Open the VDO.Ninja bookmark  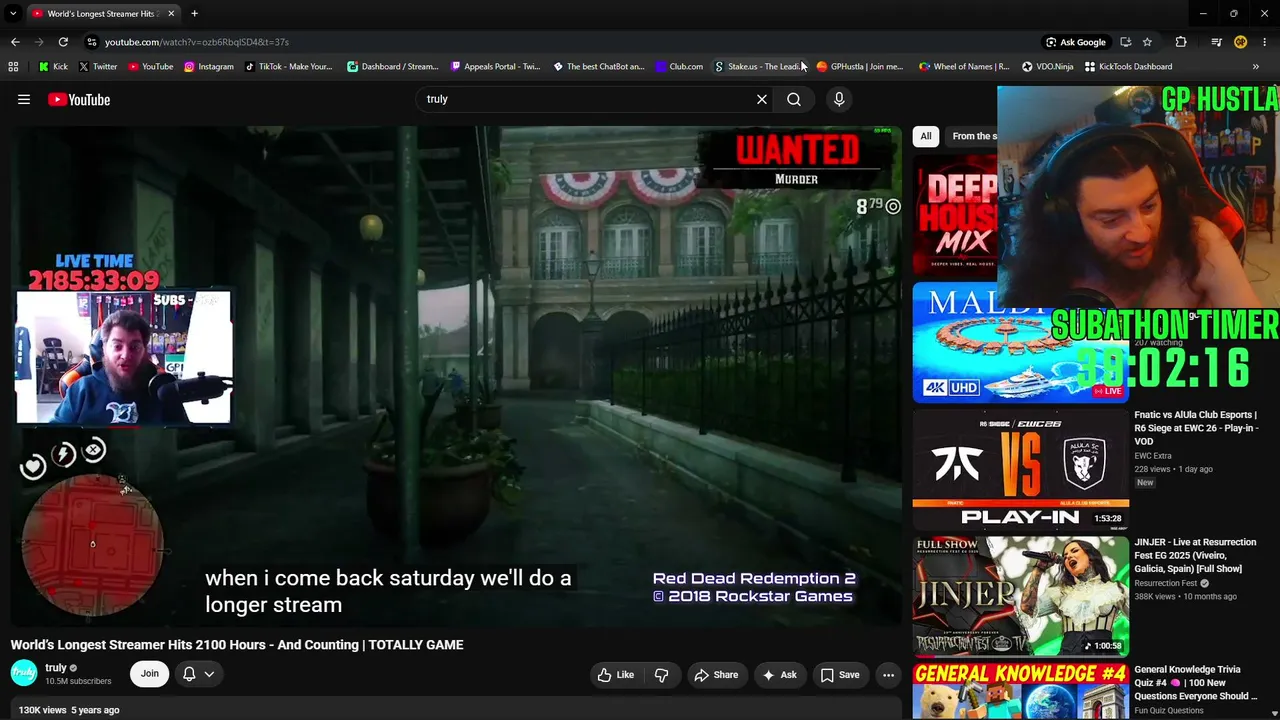[1047, 67]
